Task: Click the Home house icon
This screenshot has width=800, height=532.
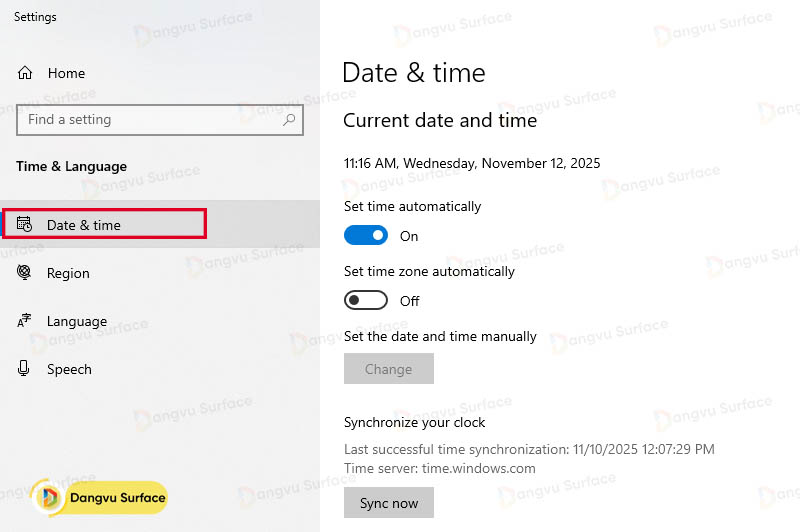Action: pos(25,73)
